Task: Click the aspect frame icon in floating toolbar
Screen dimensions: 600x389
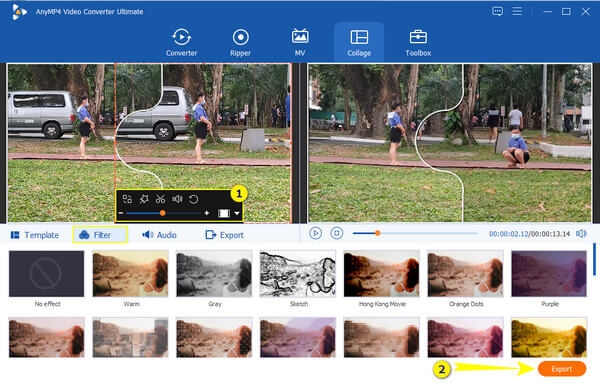Action: (x=223, y=213)
